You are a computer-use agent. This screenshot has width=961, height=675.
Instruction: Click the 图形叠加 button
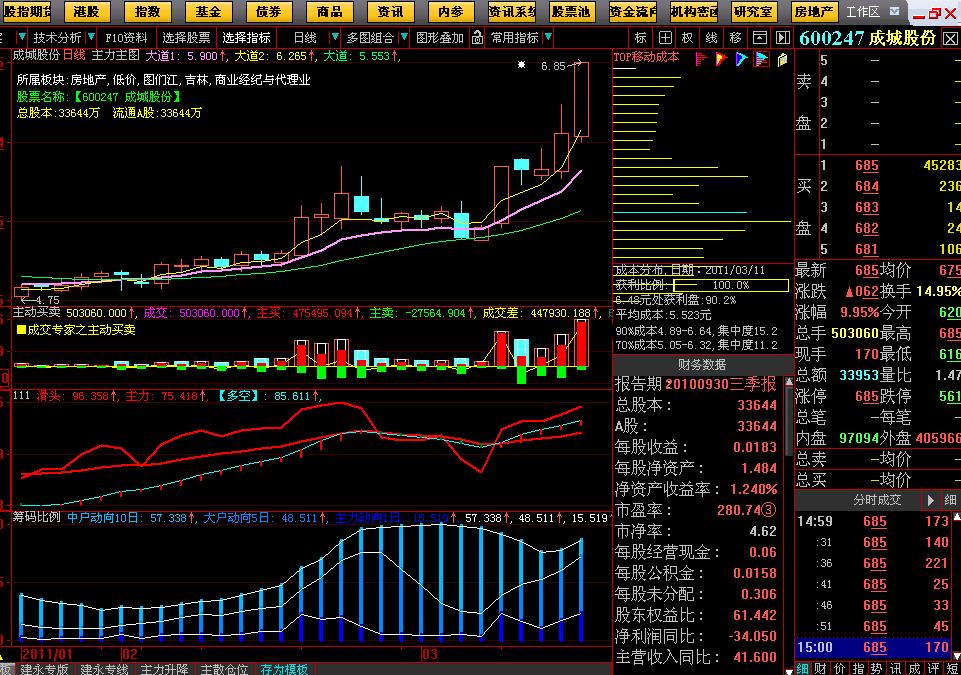point(439,38)
